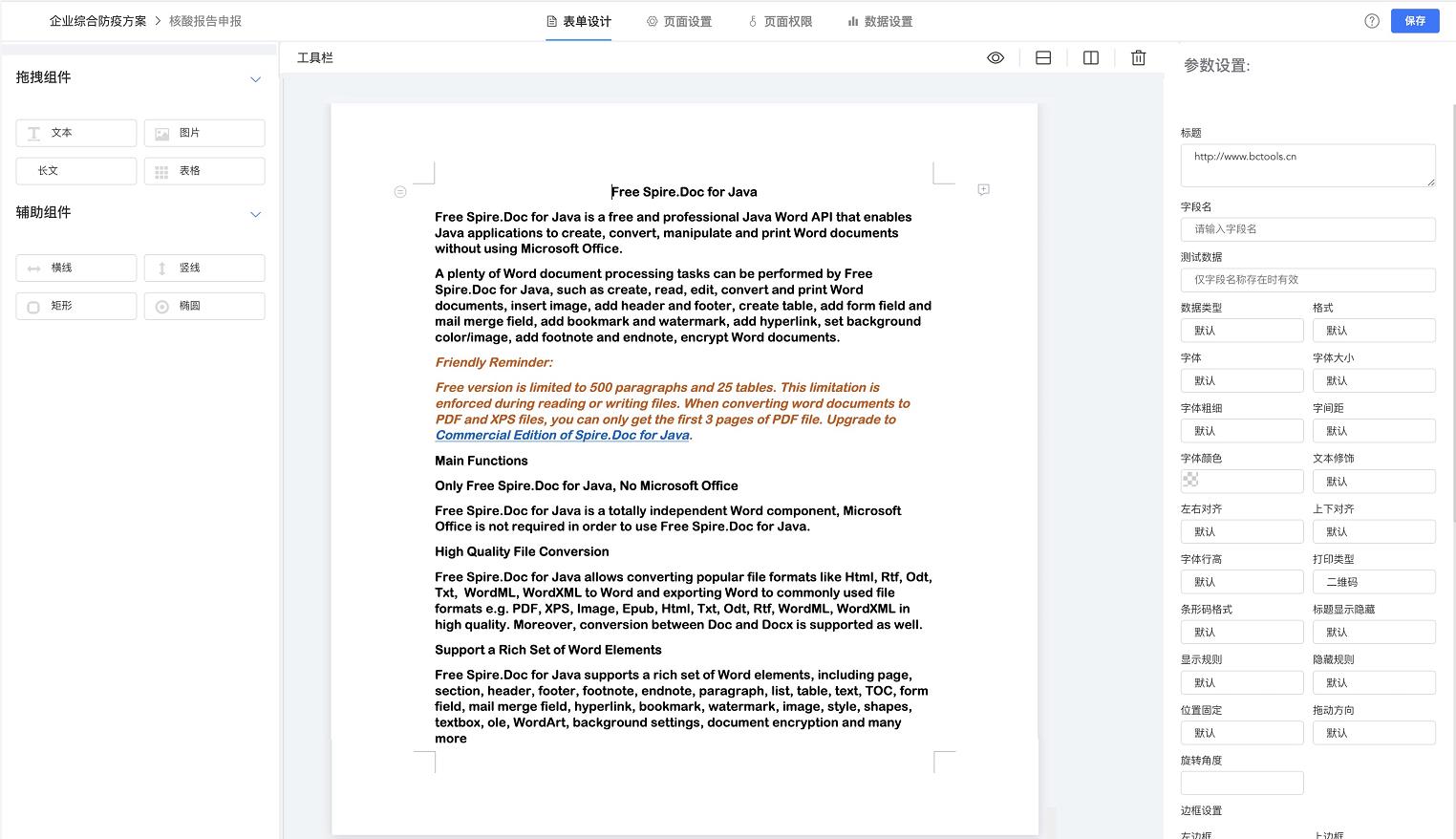Click the preview eye icon in toolbar

click(996, 58)
